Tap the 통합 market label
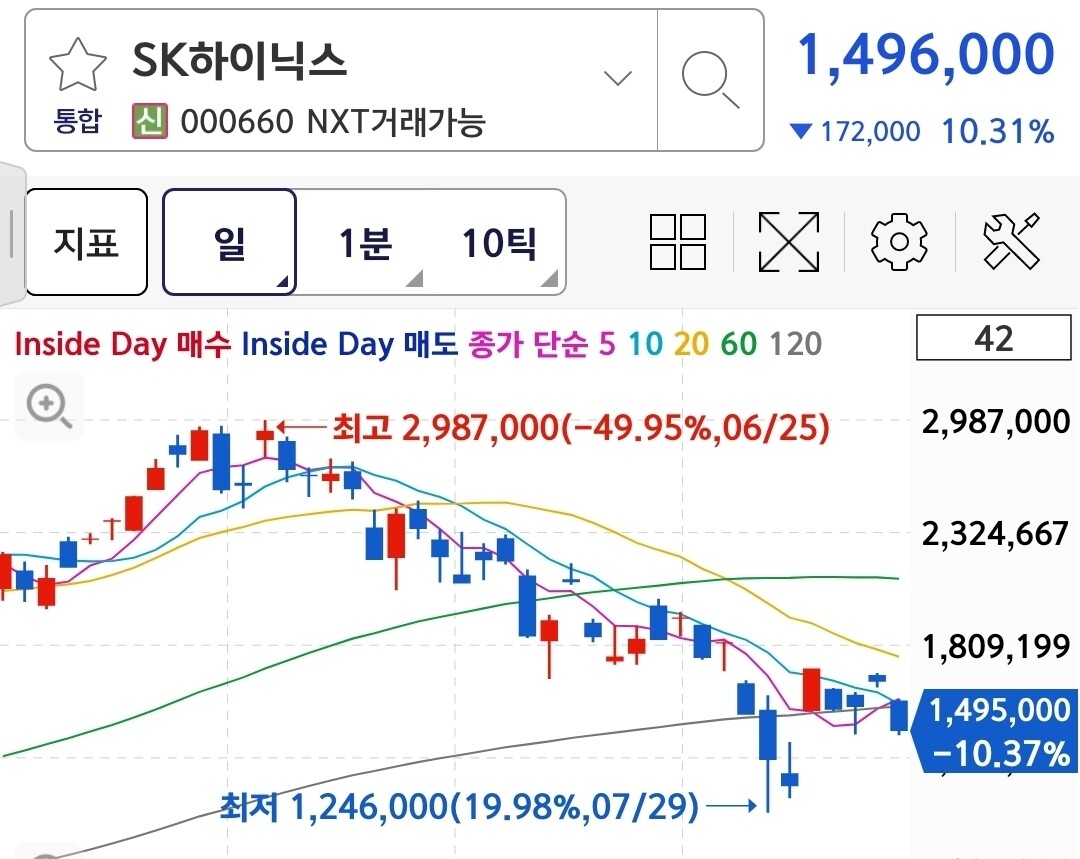The height and width of the screenshot is (859, 1080). click(x=77, y=121)
